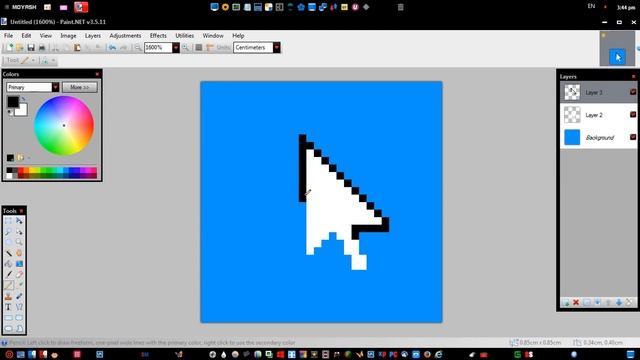Select the Eraser tool
The width and height of the screenshot is (640, 360).
click(19, 274)
